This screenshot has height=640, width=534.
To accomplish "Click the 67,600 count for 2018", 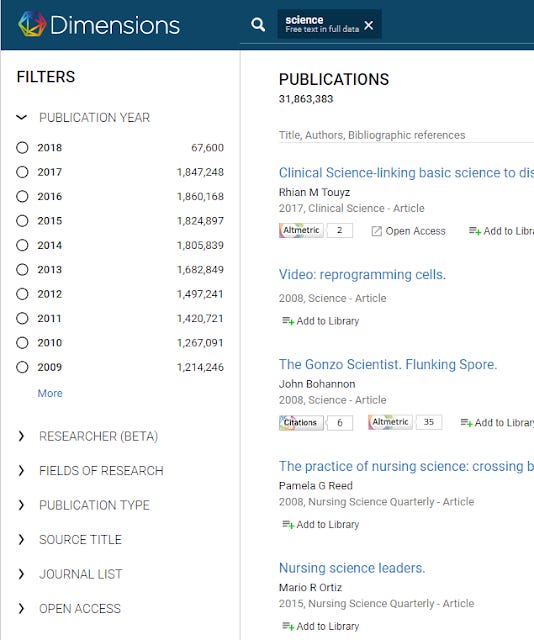I will tap(207, 147).
